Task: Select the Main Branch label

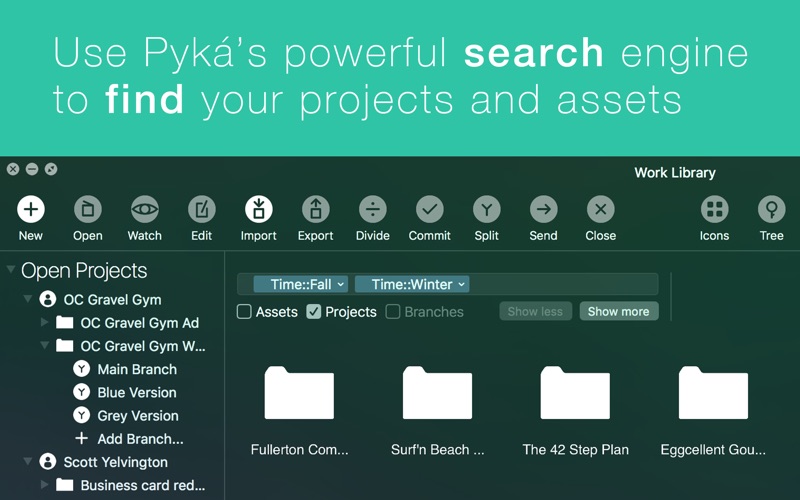Action: (137, 369)
